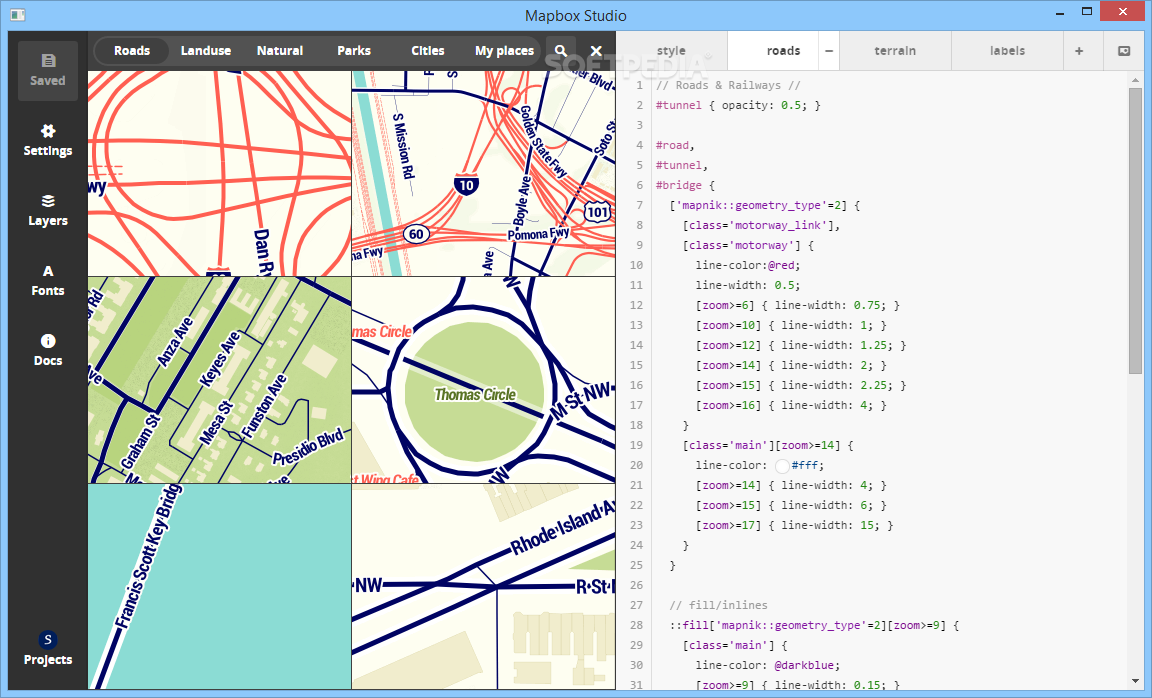
Task: Click the code editor vertical scrollbar thumb
Action: 1135,229
